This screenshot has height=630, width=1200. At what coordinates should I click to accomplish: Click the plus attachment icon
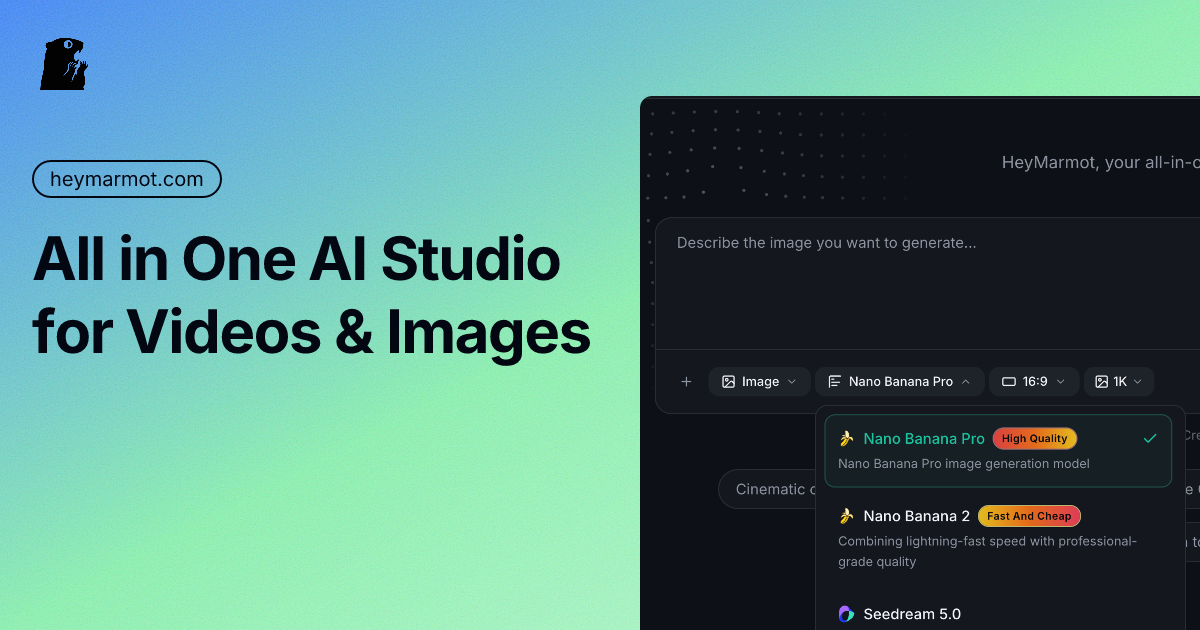click(x=686, y=381)
